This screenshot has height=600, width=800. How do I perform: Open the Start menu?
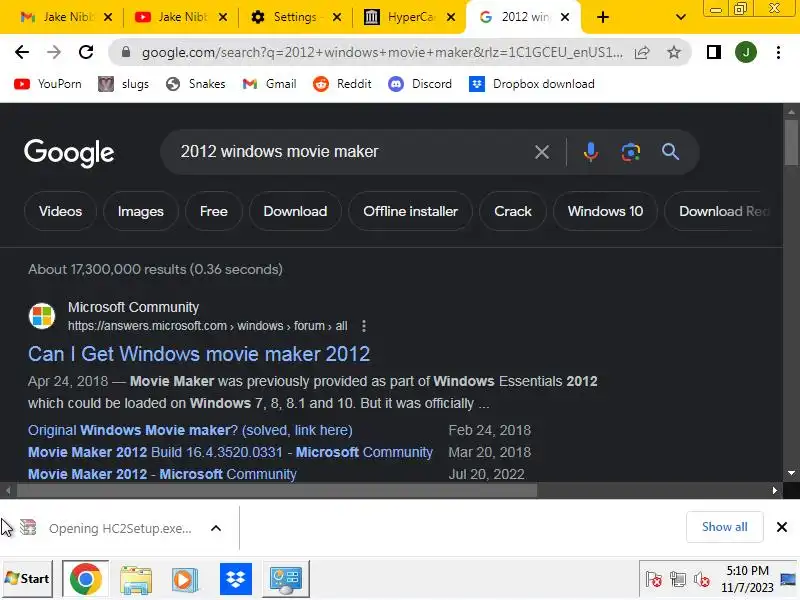click(27, 579)
